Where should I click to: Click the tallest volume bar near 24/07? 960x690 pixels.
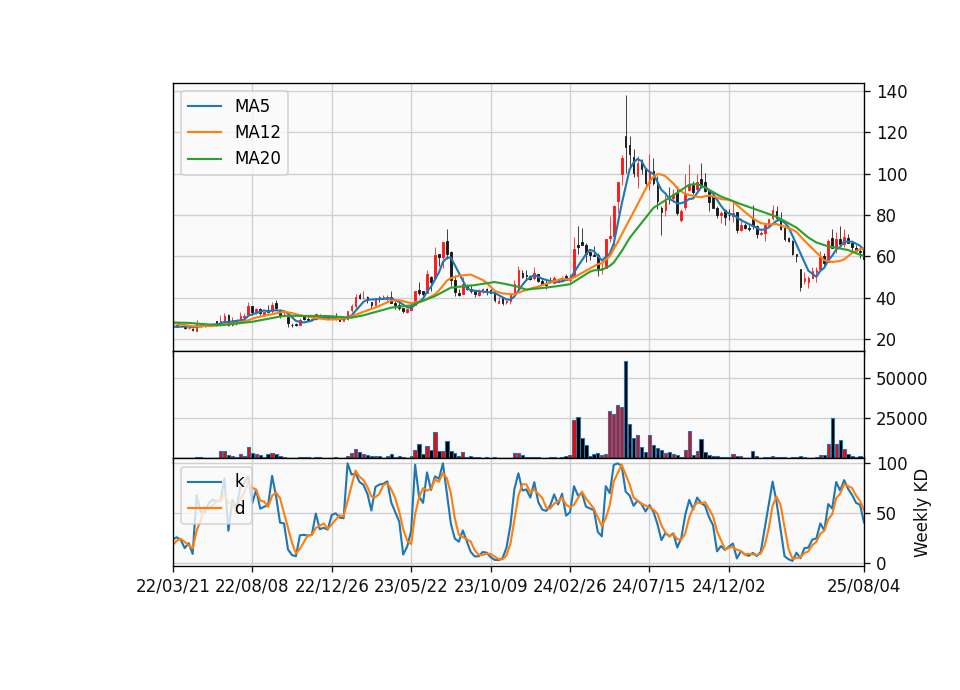626,410
